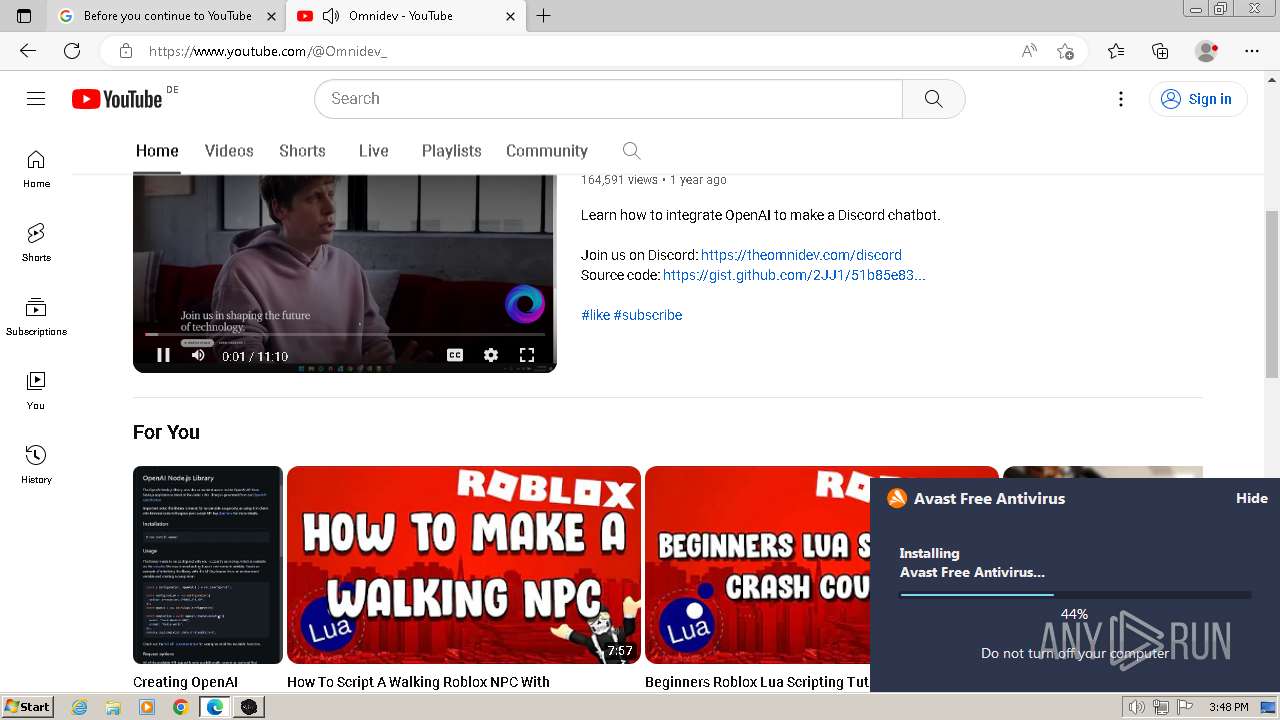
Task: Switch to the Videos tab
Action: (229, 151)
